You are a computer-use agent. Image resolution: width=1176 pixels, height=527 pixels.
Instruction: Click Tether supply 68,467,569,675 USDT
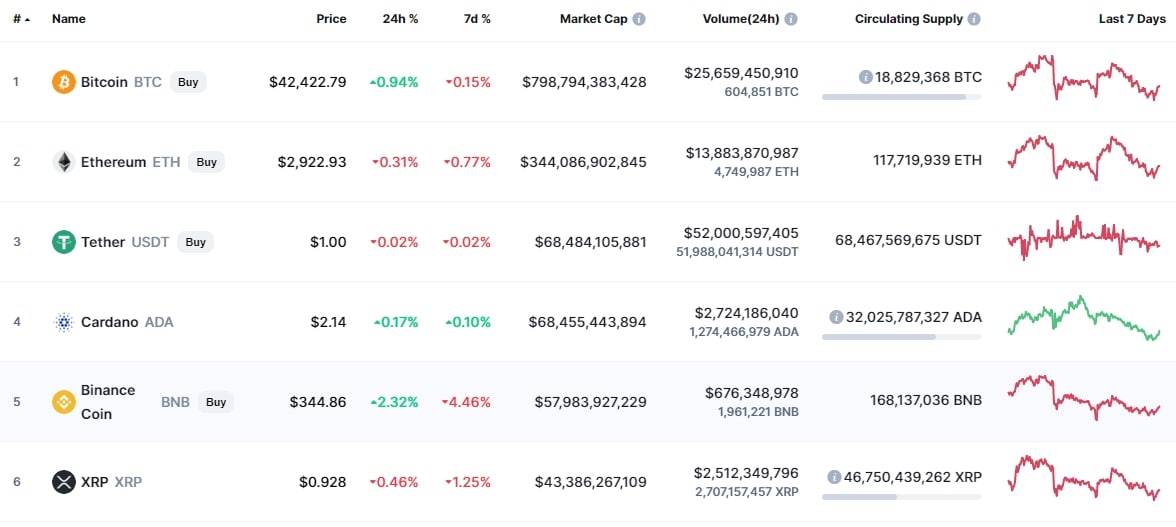pos(908,240)
